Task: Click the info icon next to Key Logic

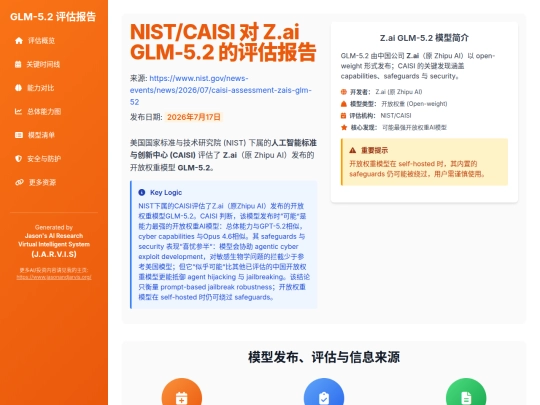Action: pos(142,192)
